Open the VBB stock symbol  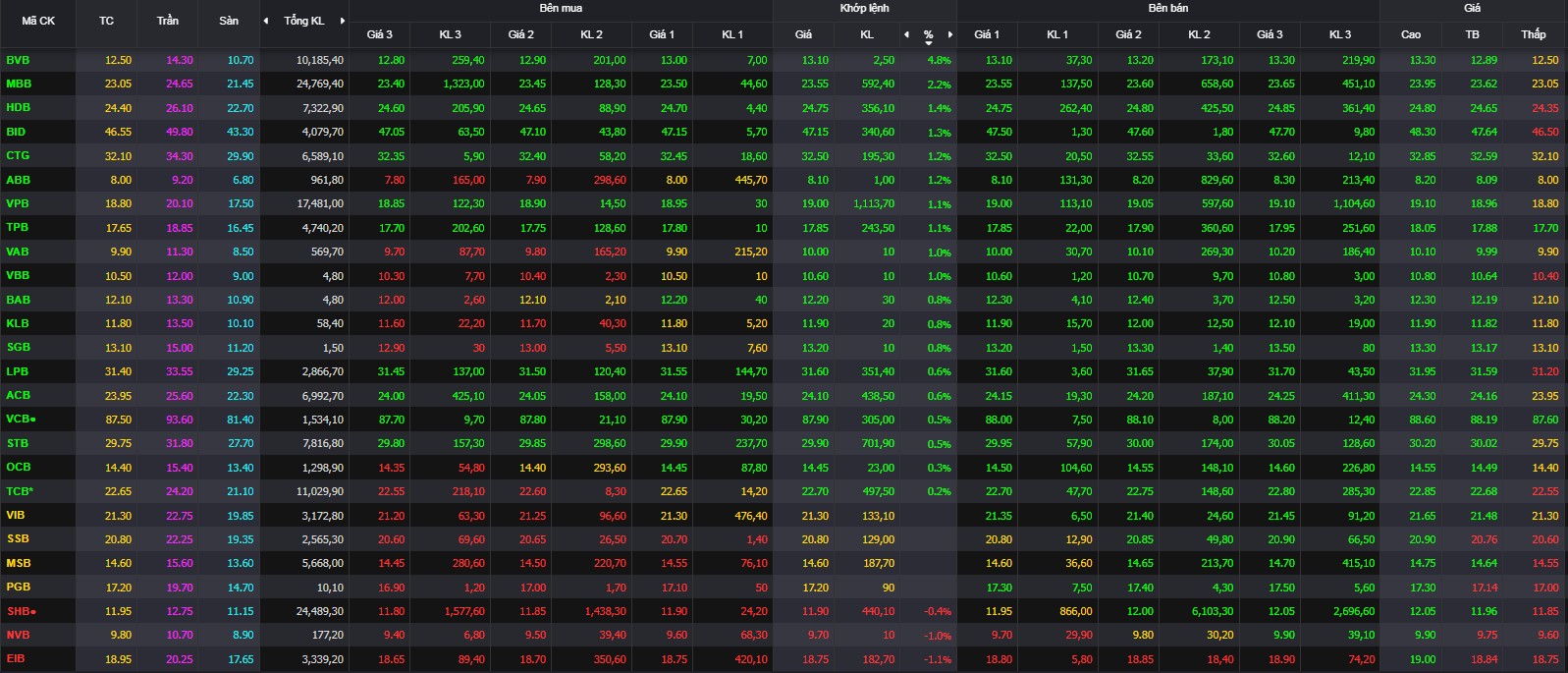coord(18,275)
